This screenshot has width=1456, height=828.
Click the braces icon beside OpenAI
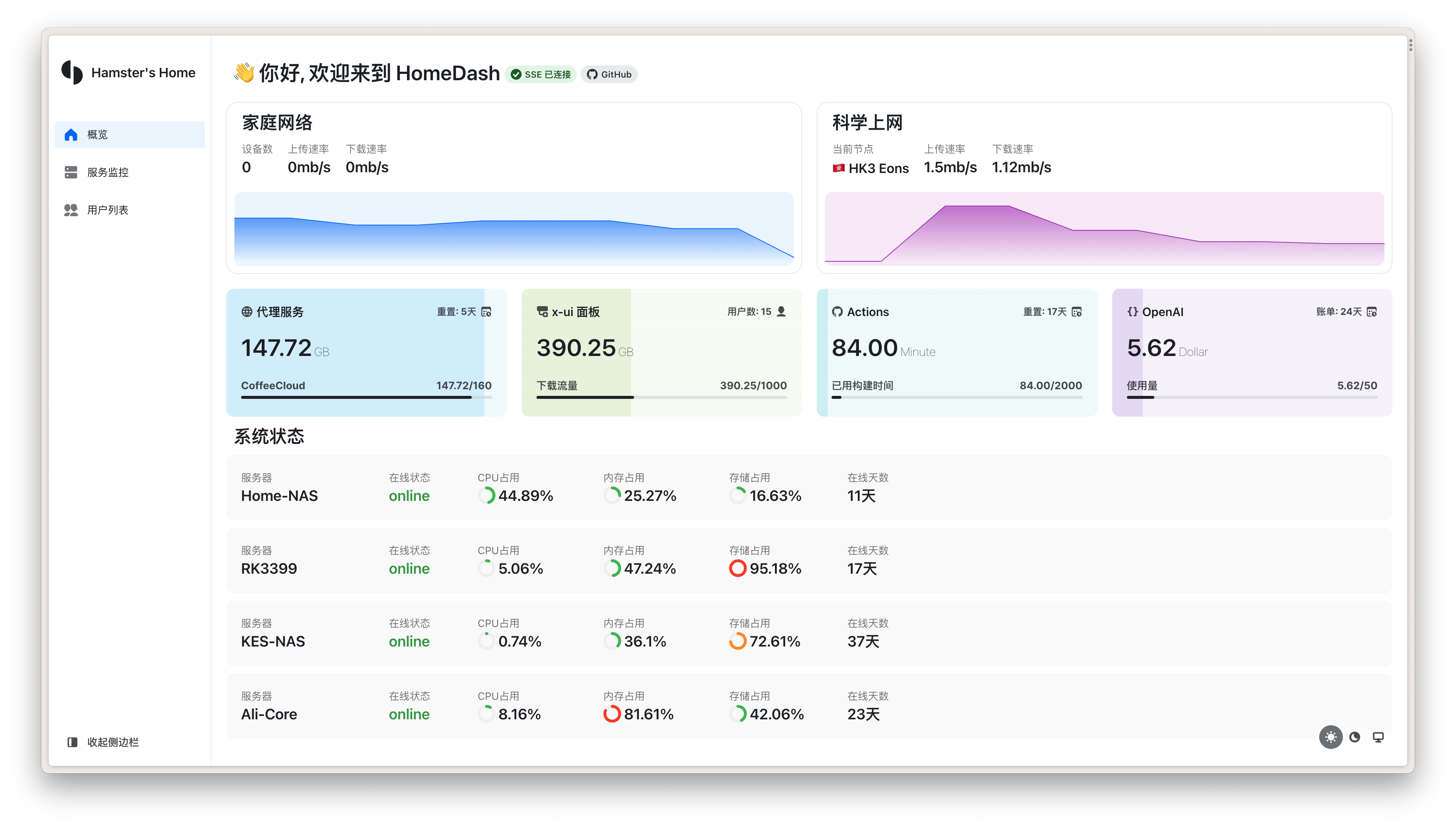click(x=1132, y=312)
